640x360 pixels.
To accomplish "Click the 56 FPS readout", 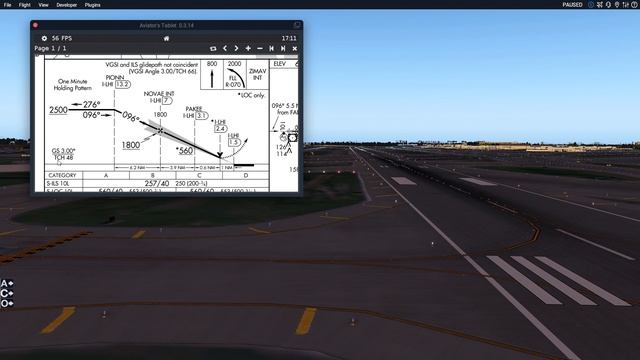I will pos(62,38).
